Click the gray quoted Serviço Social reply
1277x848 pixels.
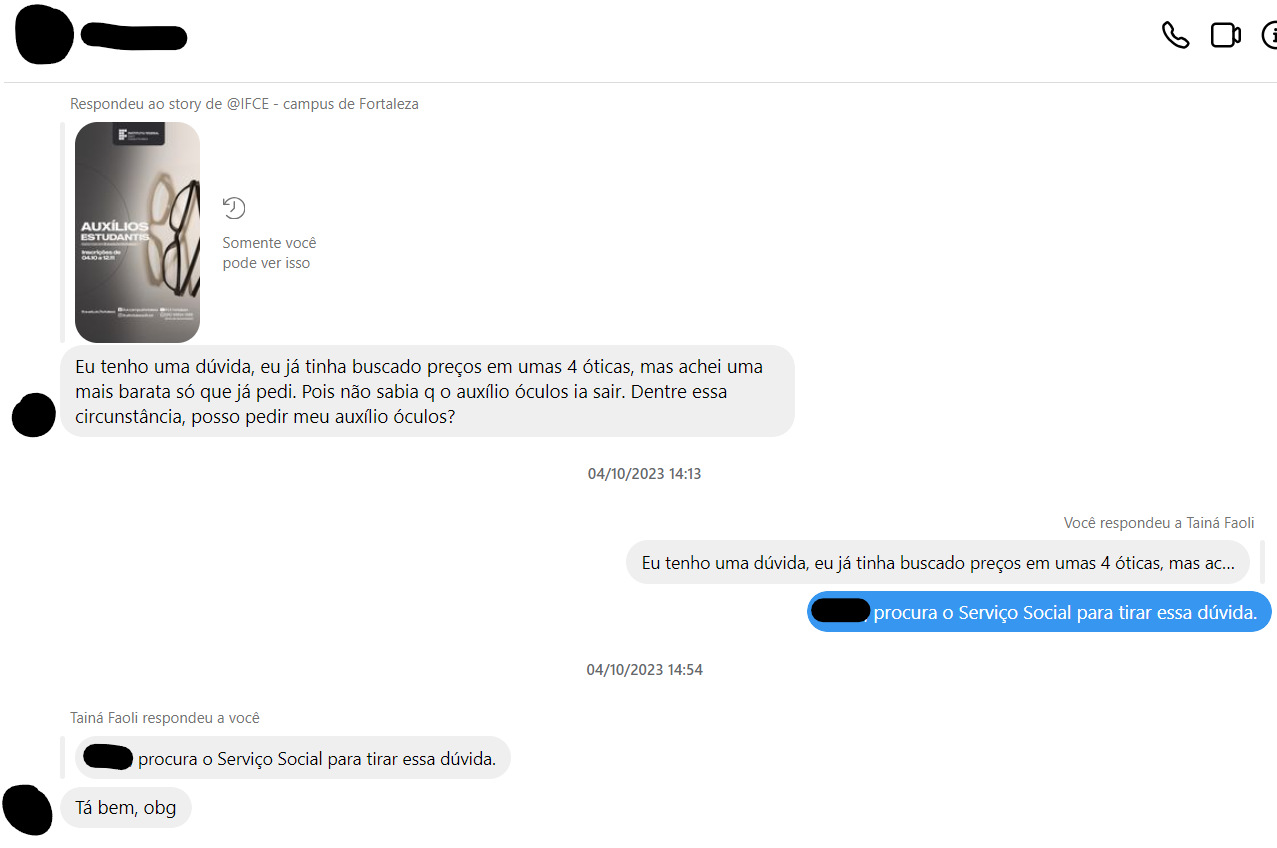(292, 759)
